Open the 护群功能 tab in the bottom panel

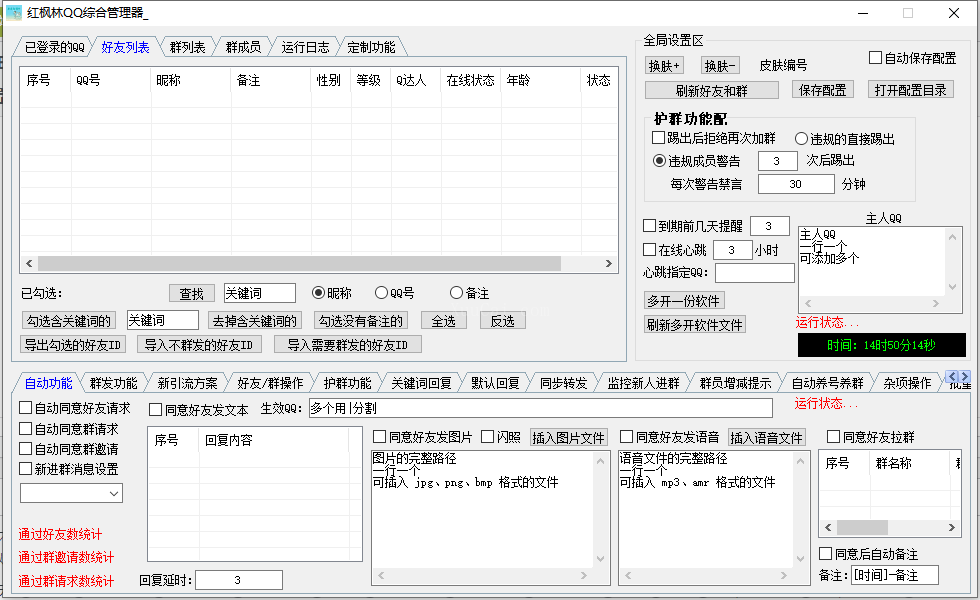coord(347,383)
